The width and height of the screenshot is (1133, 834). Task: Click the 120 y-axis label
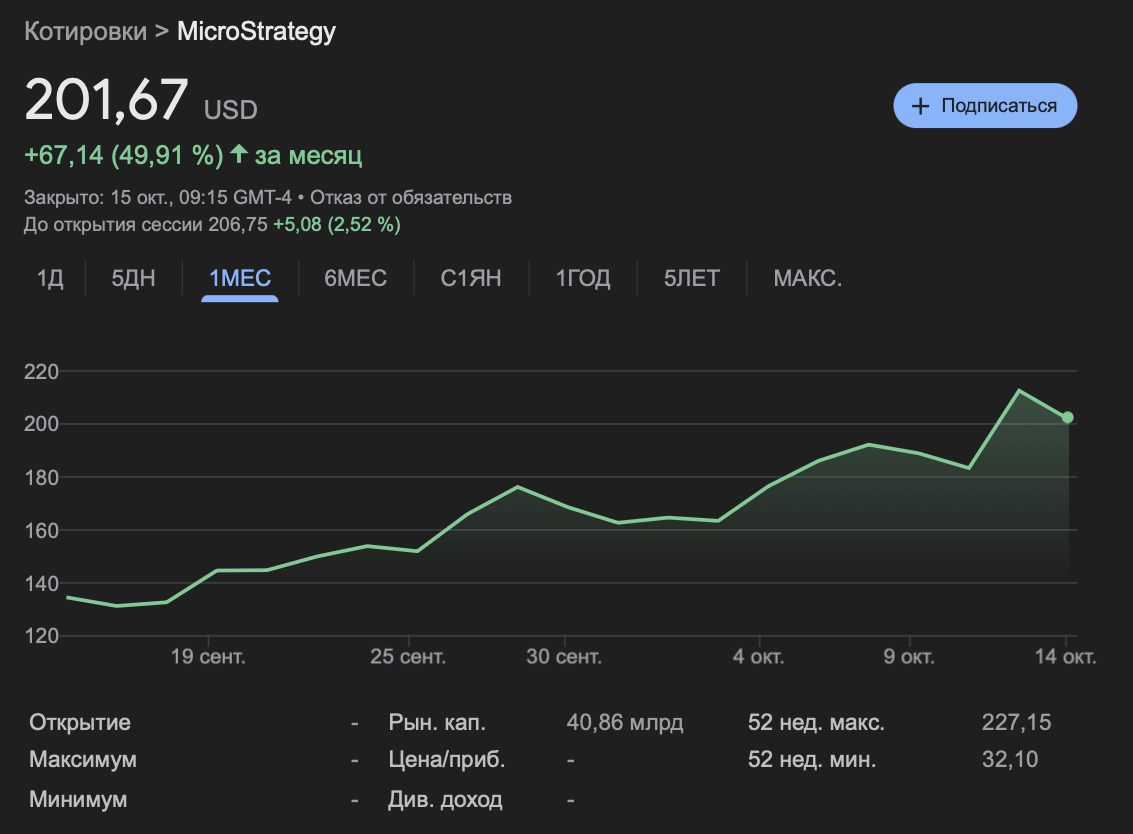41,636
